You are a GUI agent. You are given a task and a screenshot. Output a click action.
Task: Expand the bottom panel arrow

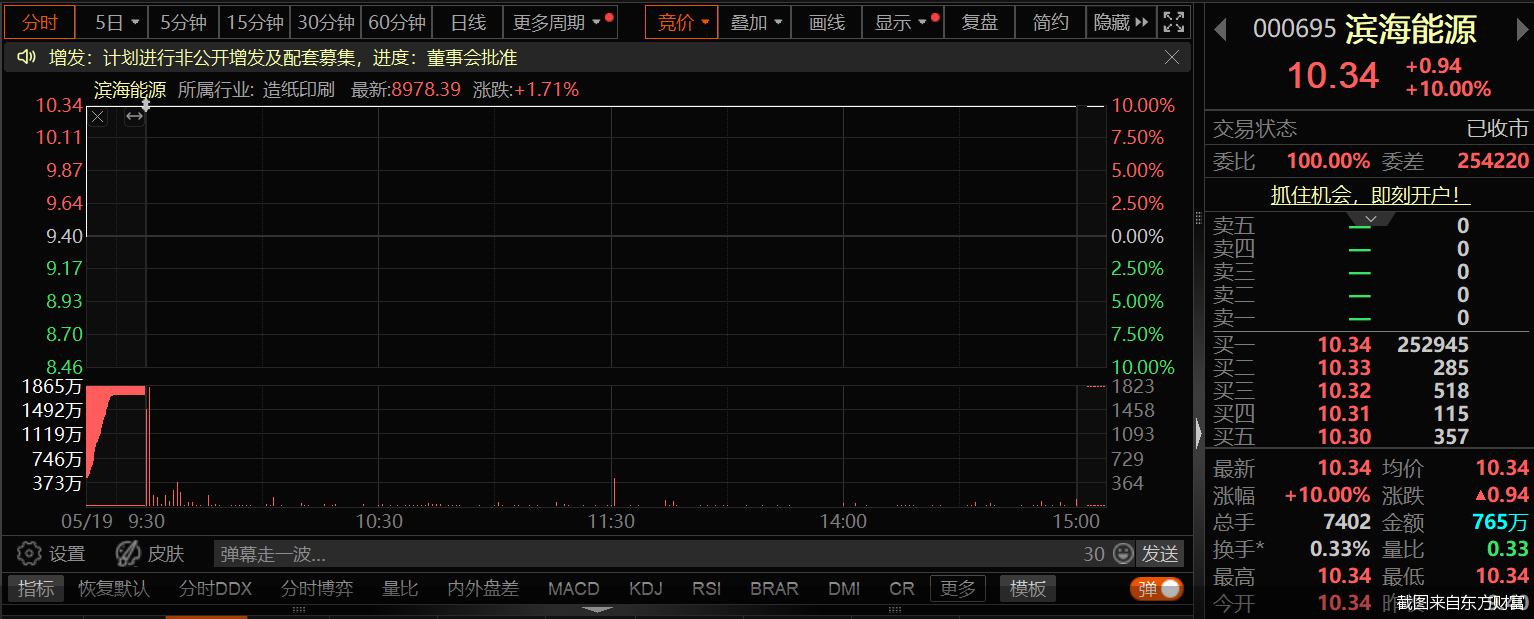597,609
